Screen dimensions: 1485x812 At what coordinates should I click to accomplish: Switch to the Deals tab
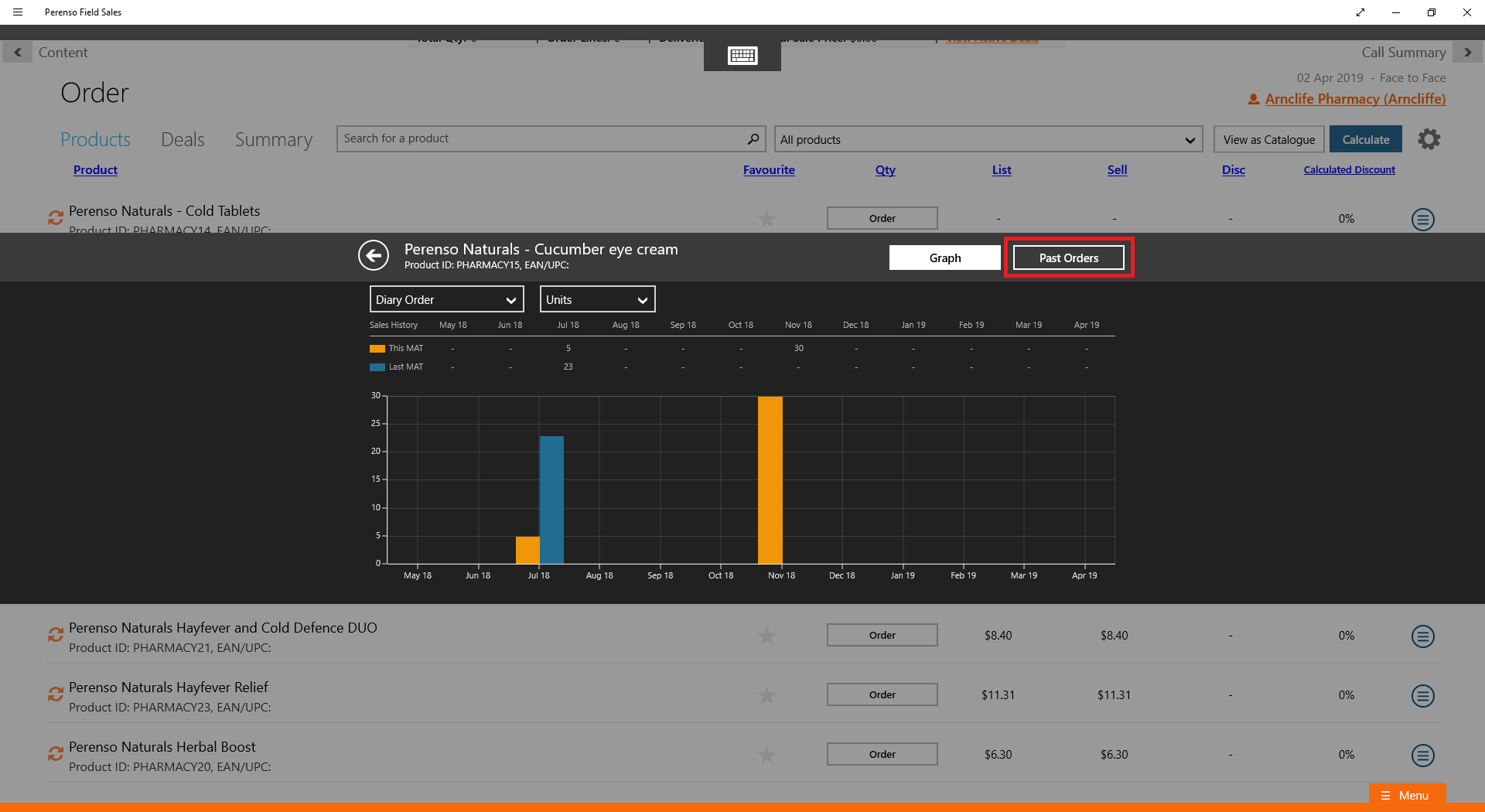(183, 139)
